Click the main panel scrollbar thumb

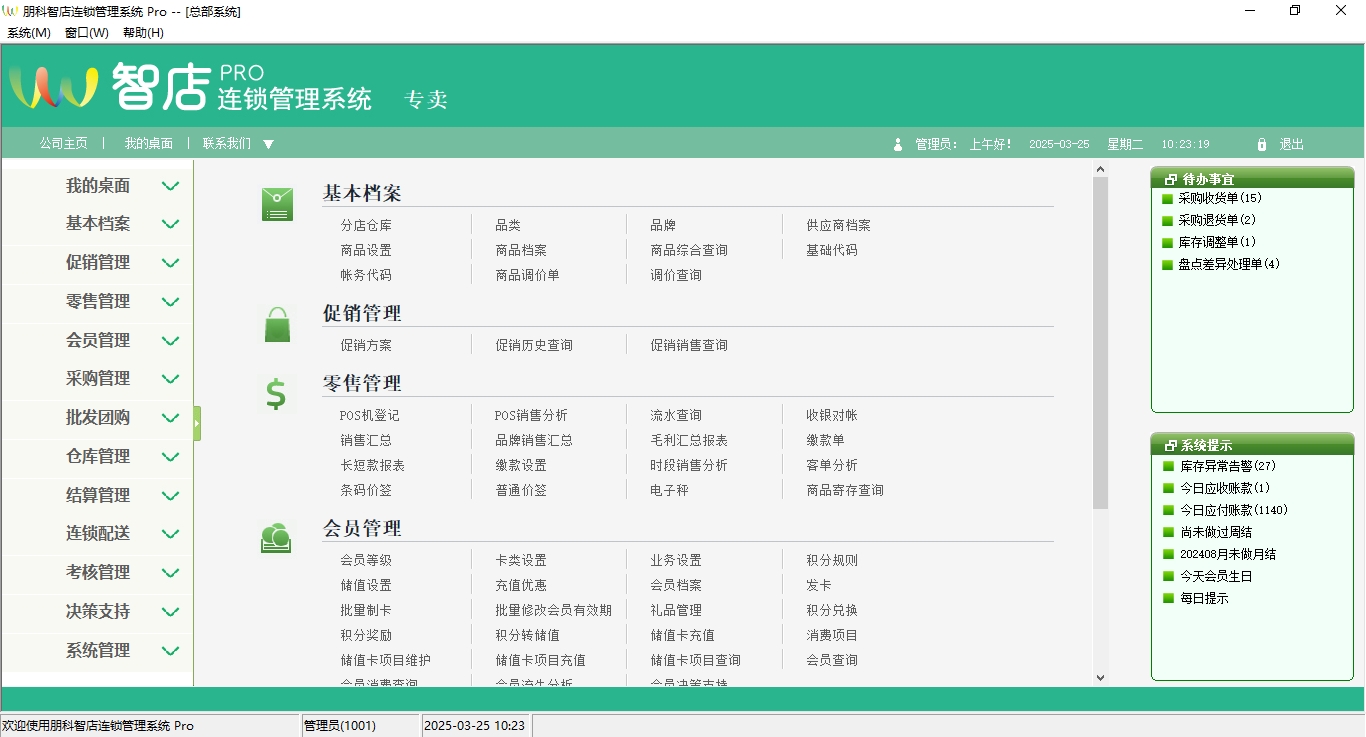tap(1100, 343)
